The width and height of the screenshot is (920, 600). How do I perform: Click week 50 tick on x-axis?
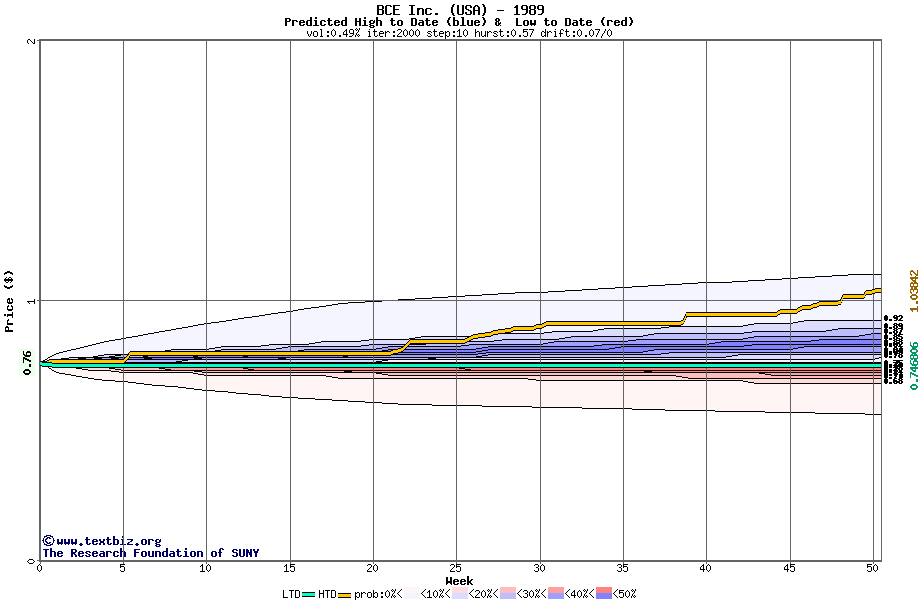pos(872,568)
